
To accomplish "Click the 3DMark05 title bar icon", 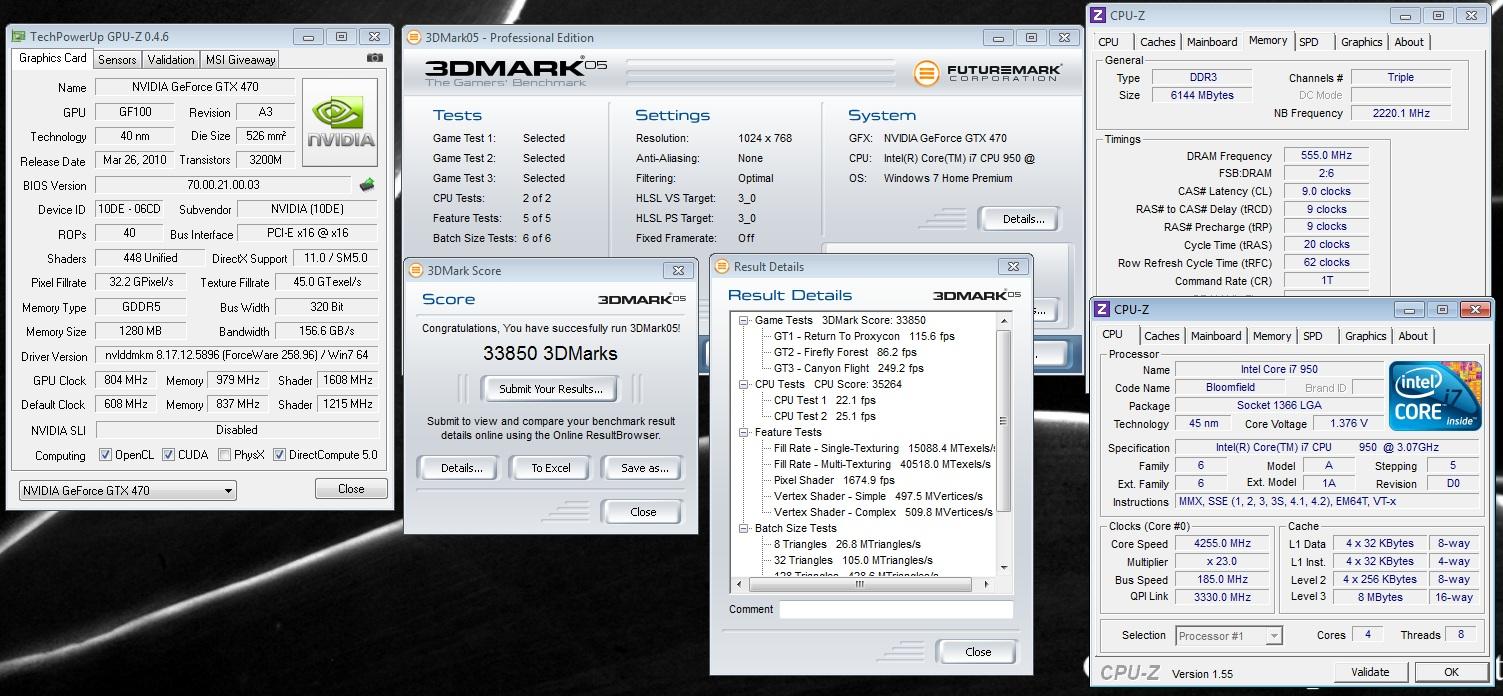I will click(x=413, y=38).
